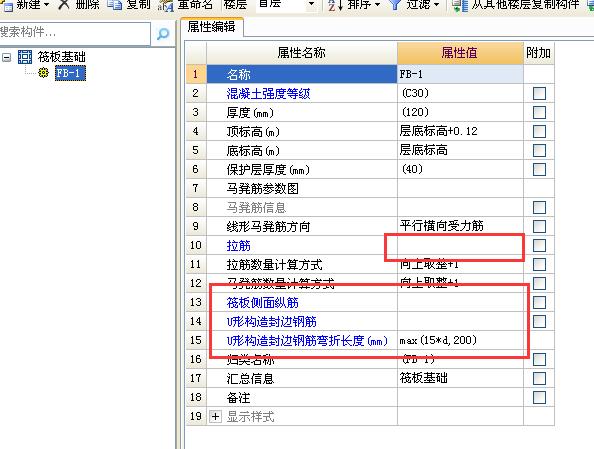
Task: Tick the 归类名称 附加 checkbox
Action: (x=539, y=359)
